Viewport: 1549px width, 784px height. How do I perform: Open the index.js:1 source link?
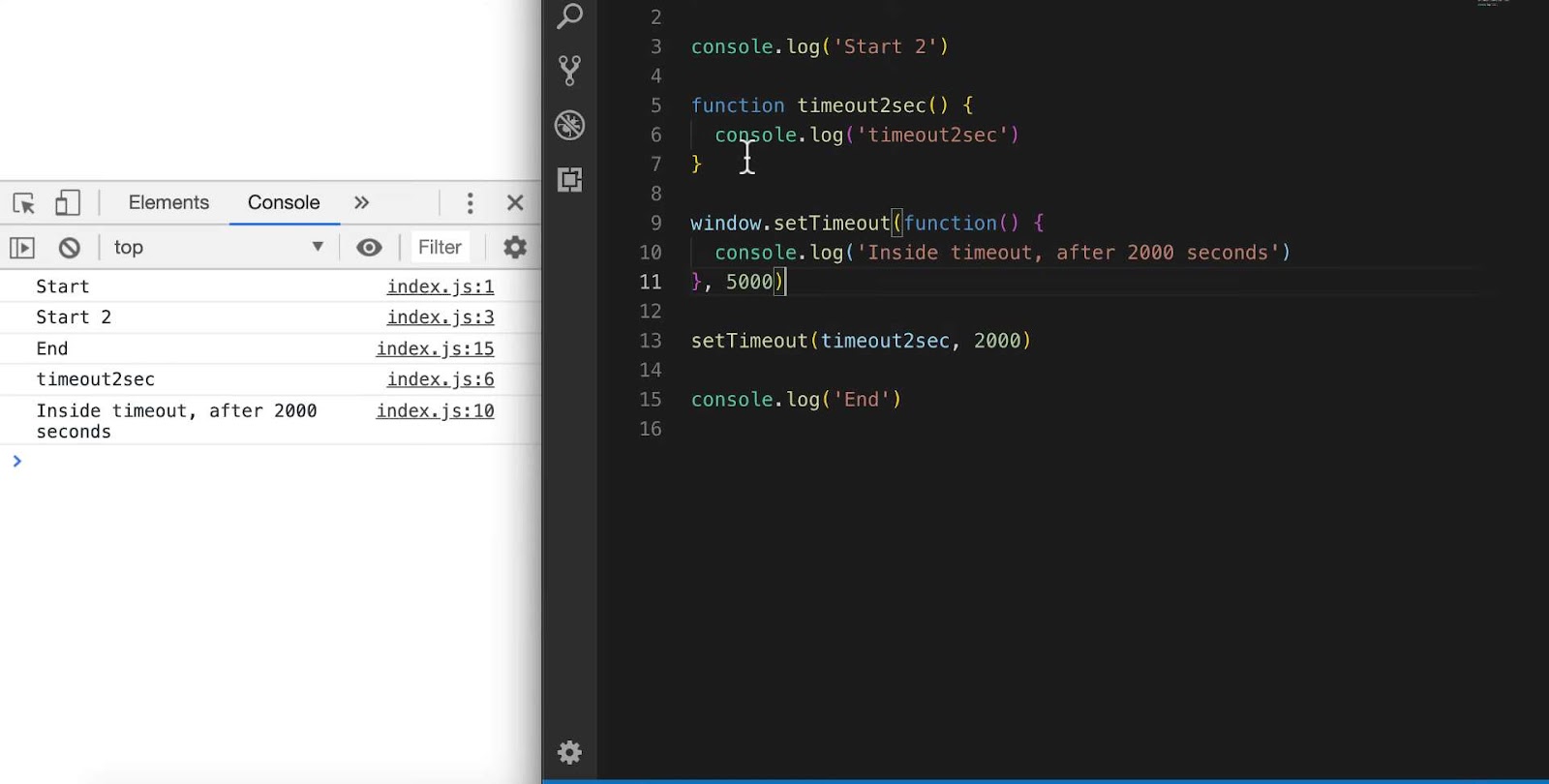point(440,286)
